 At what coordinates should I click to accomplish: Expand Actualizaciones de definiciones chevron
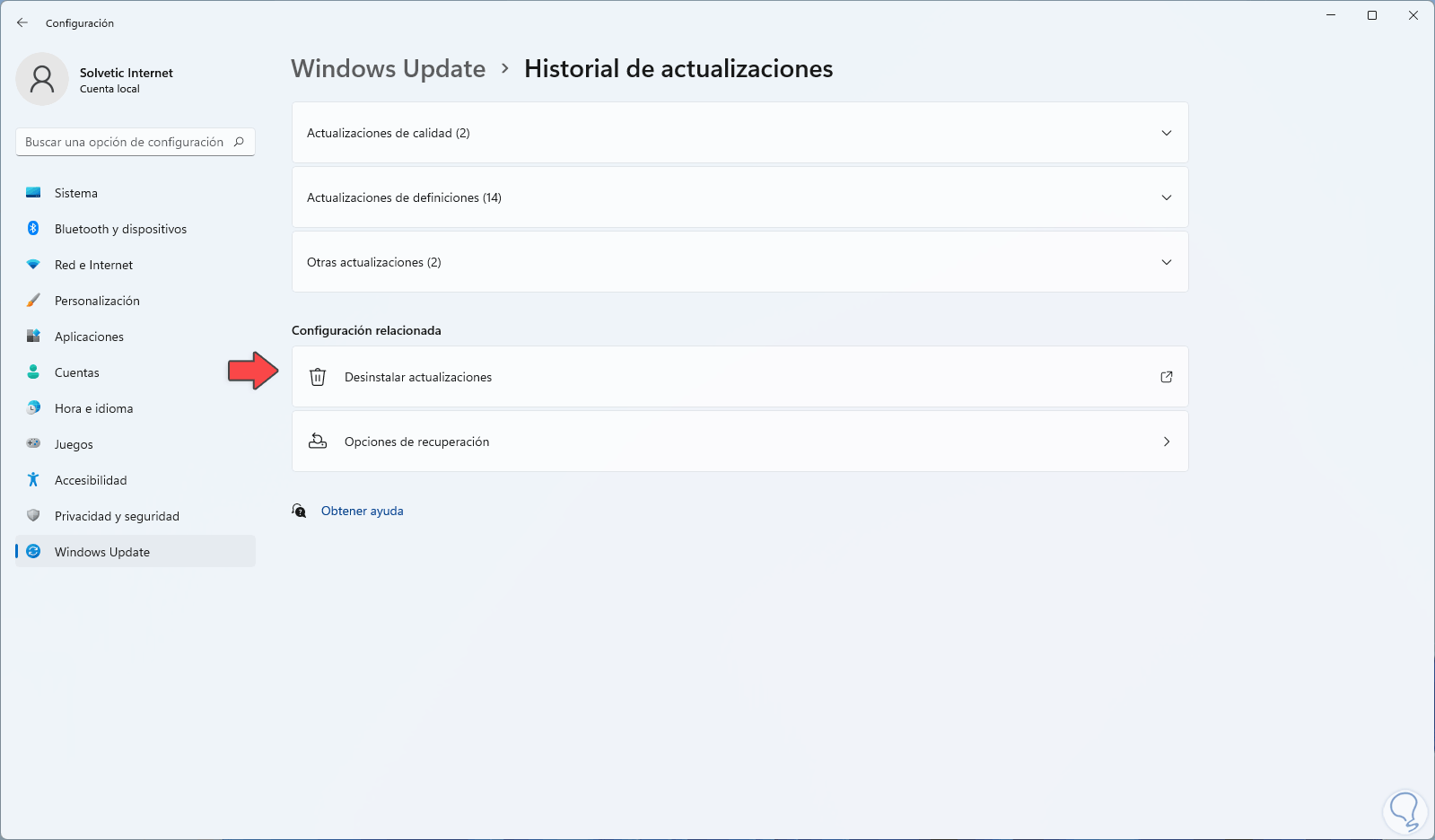[x=1167, y=197]
